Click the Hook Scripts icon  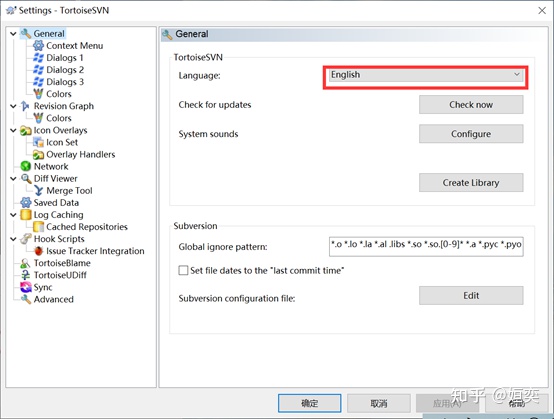click(25, 239)
